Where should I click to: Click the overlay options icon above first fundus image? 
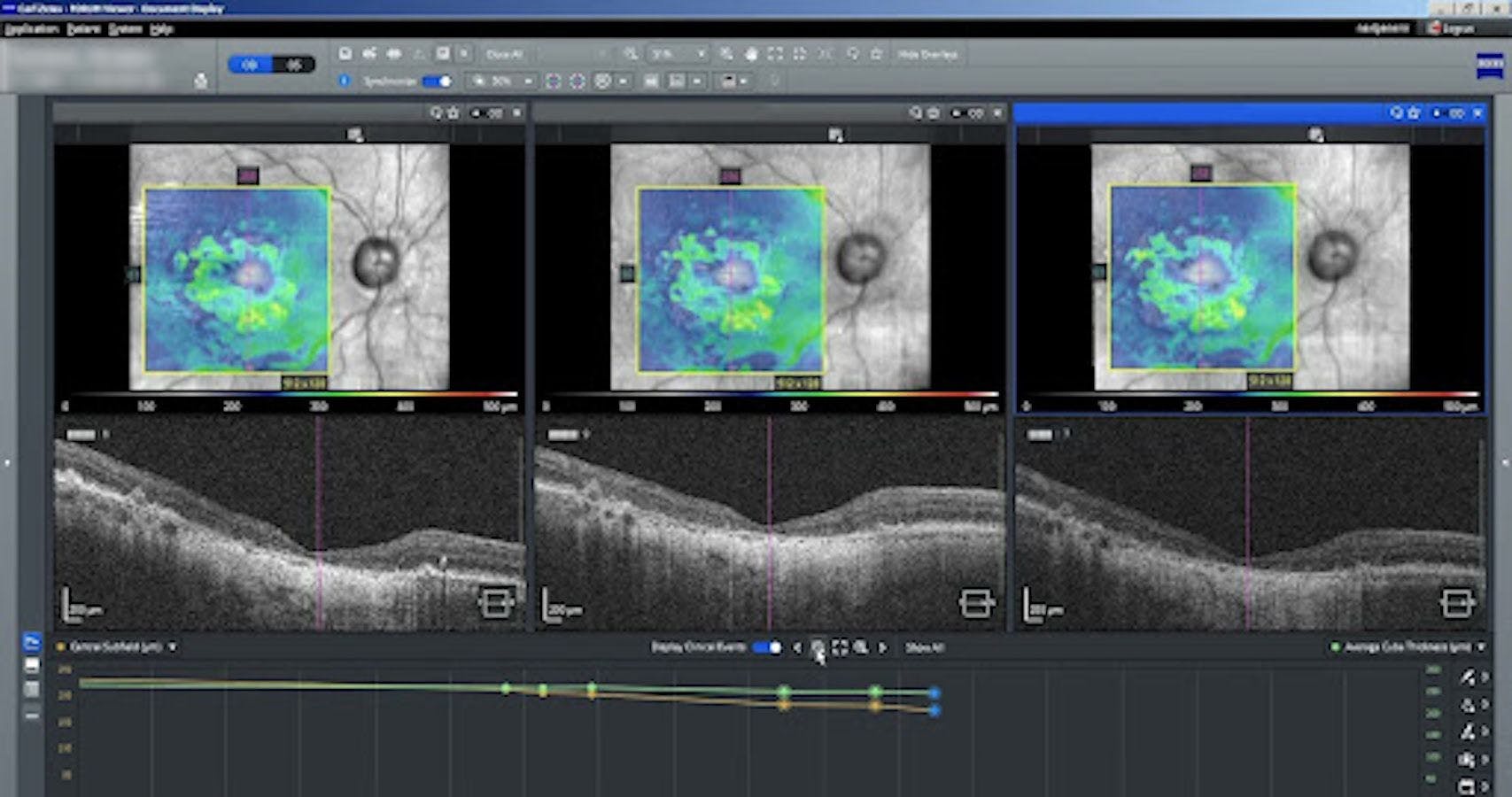[355, 135]
